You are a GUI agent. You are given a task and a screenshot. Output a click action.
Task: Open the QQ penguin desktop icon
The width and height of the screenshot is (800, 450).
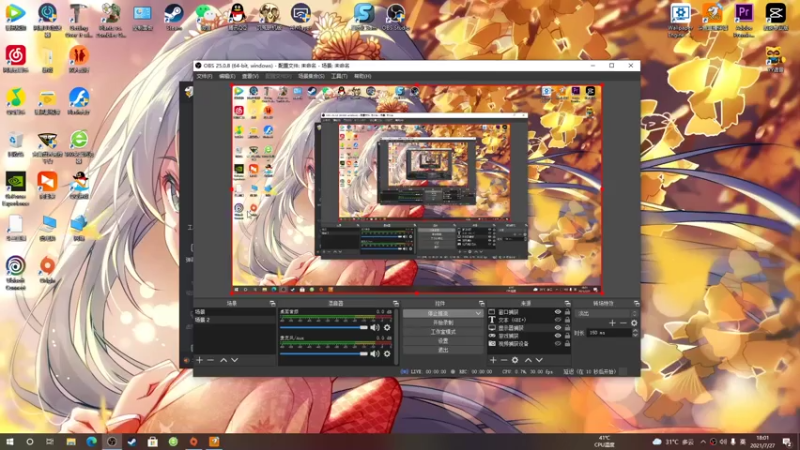pyautogui.click(x=237, y=18)
